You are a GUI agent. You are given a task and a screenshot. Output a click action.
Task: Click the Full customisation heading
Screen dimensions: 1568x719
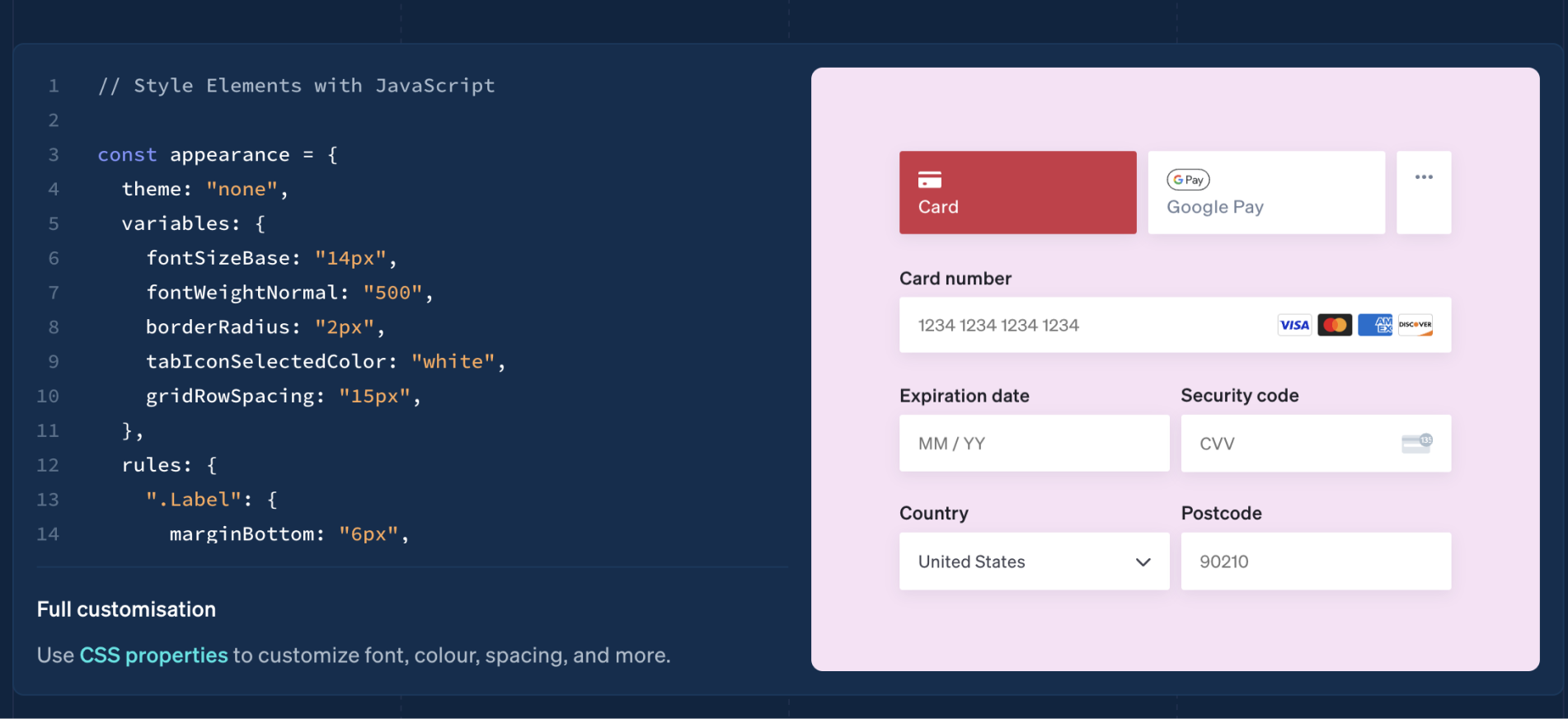pos(126,609)
